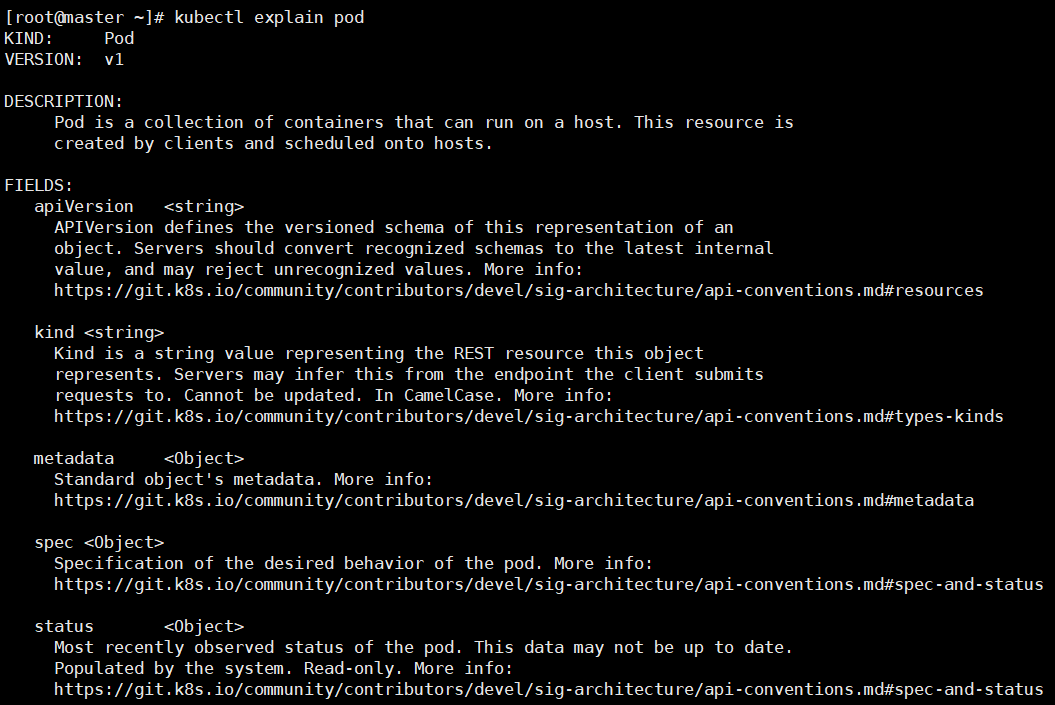The image size is (1055, 705).
Task: Click the 'VERSION: v1' line
Action: 64,59
